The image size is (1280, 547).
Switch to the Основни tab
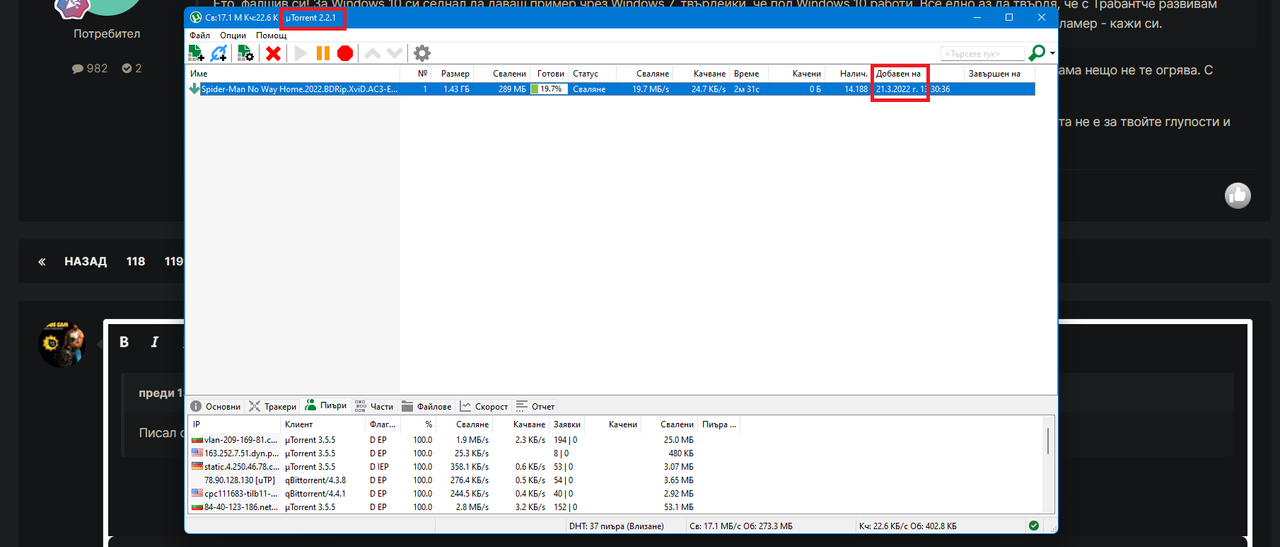(215, 406)
